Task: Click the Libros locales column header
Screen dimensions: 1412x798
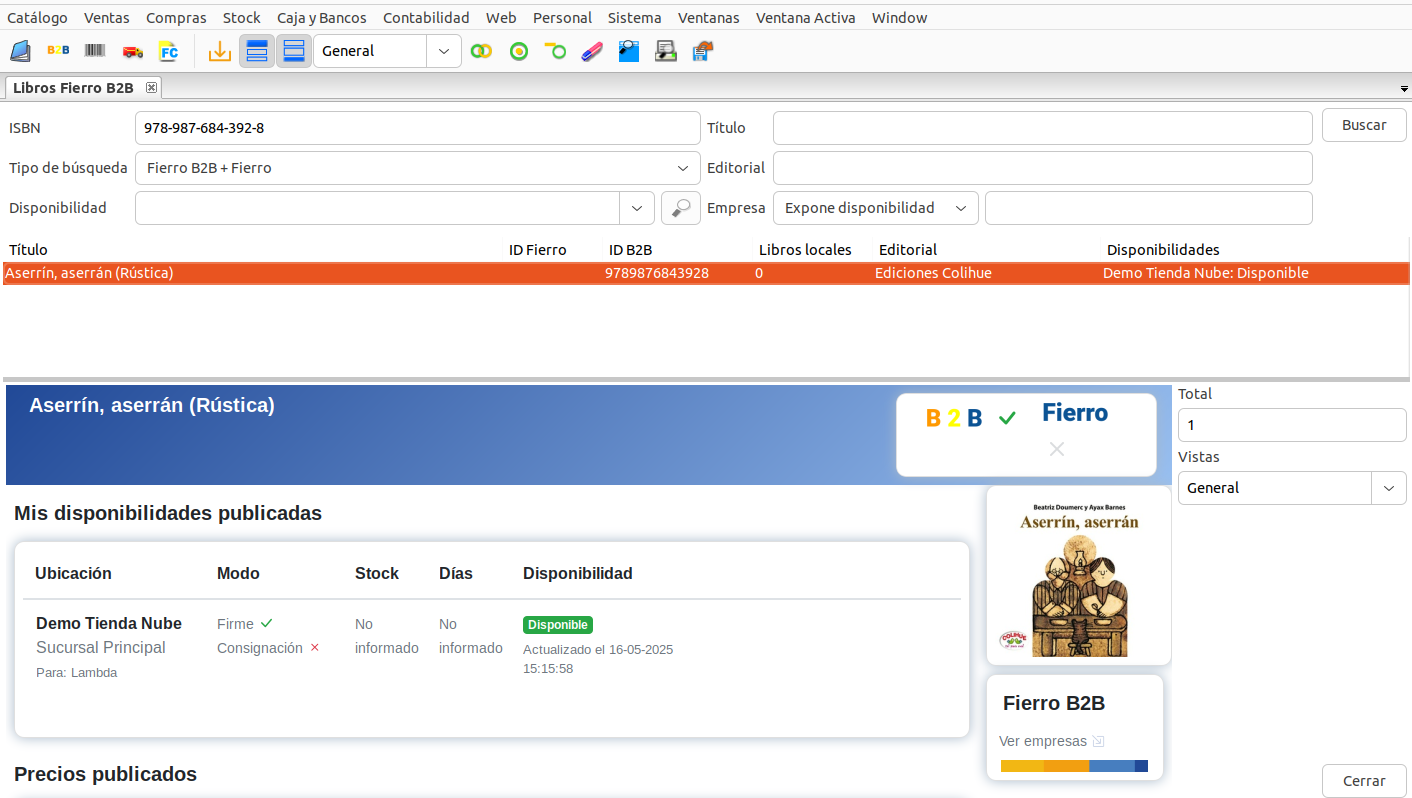Action: (x=805, y=250)
